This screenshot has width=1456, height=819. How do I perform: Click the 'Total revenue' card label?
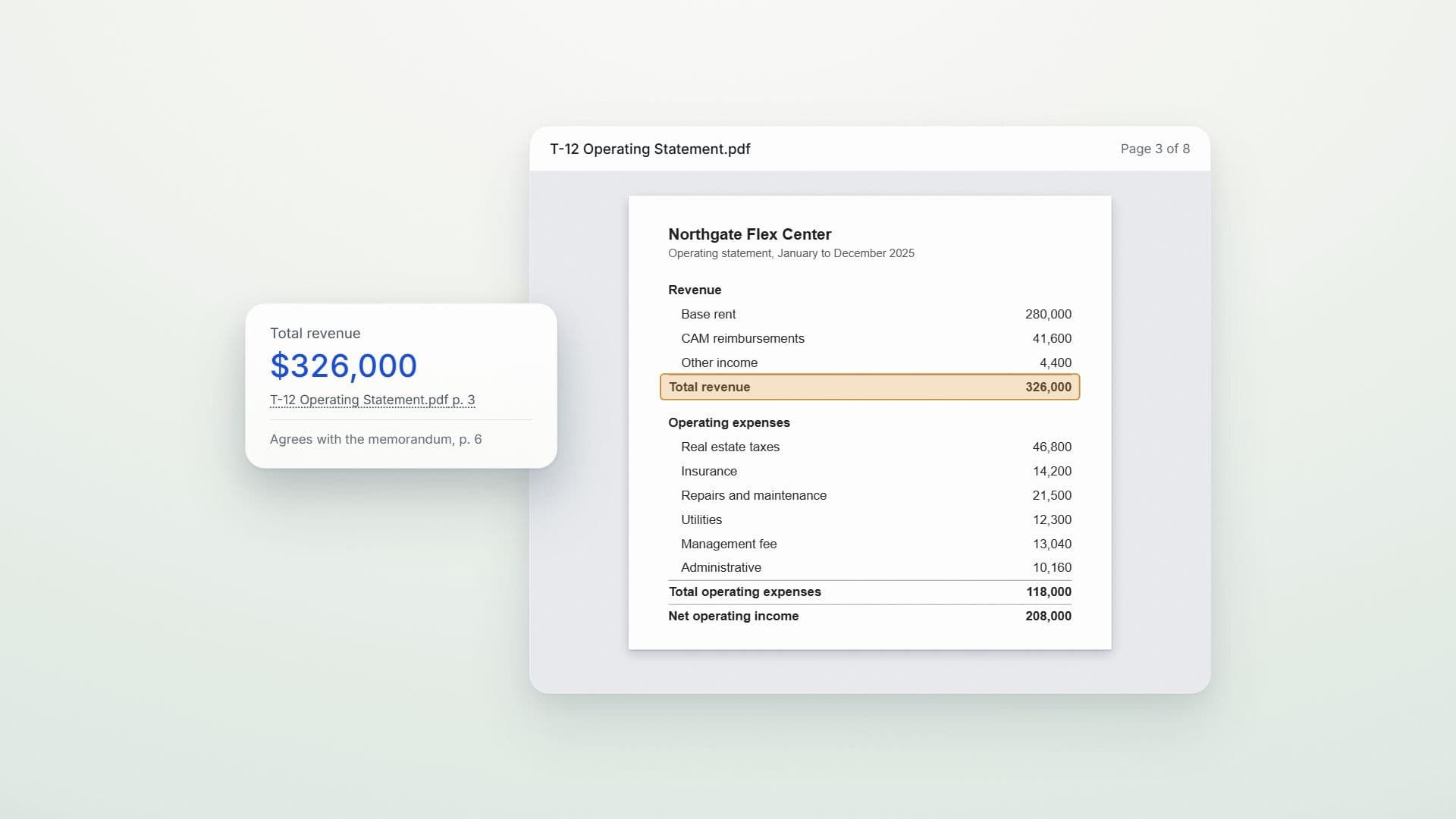point(315,333)
